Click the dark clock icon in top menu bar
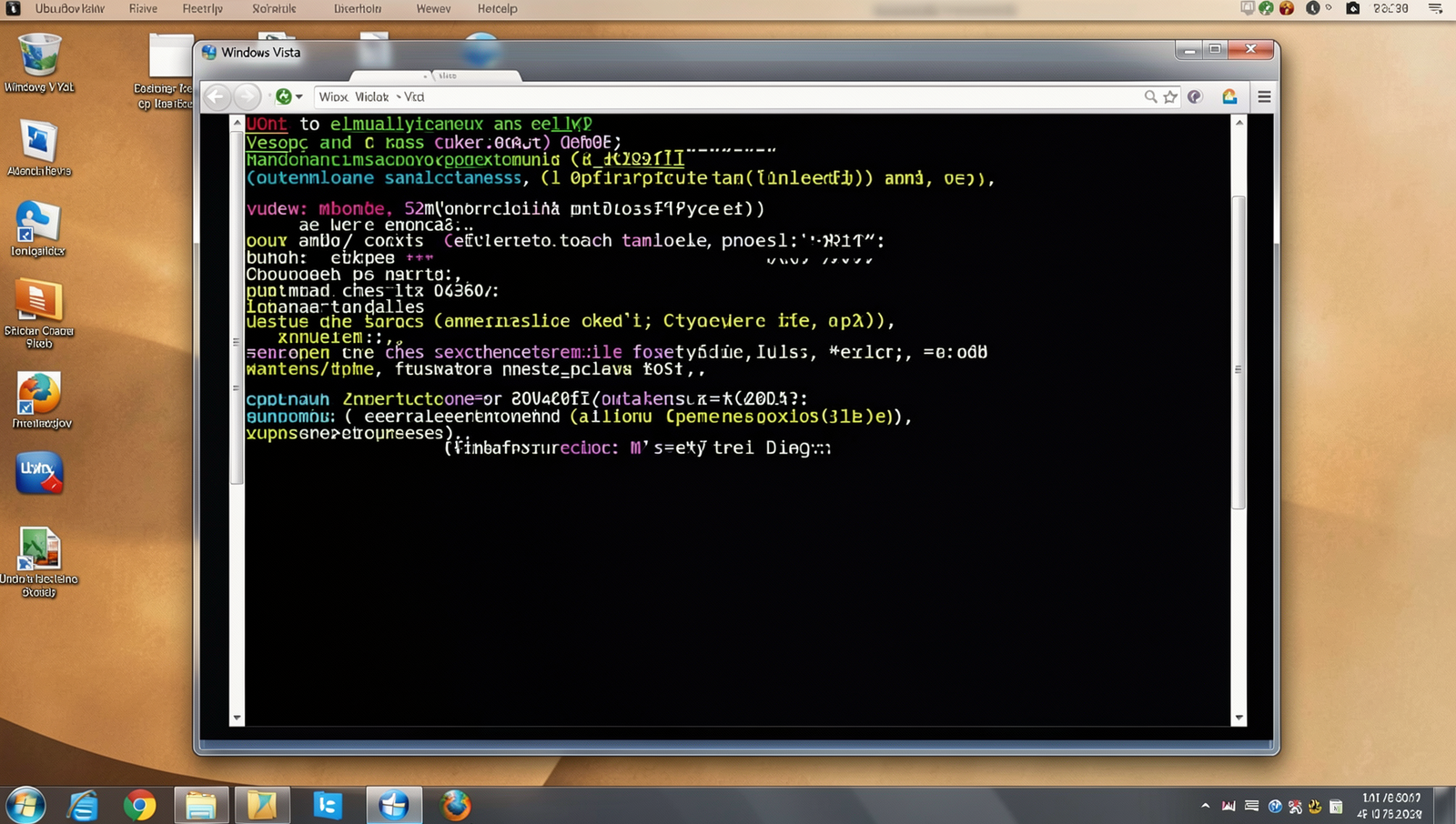The width and height of the screenshot is (1456, 824). click(1313, 7)
